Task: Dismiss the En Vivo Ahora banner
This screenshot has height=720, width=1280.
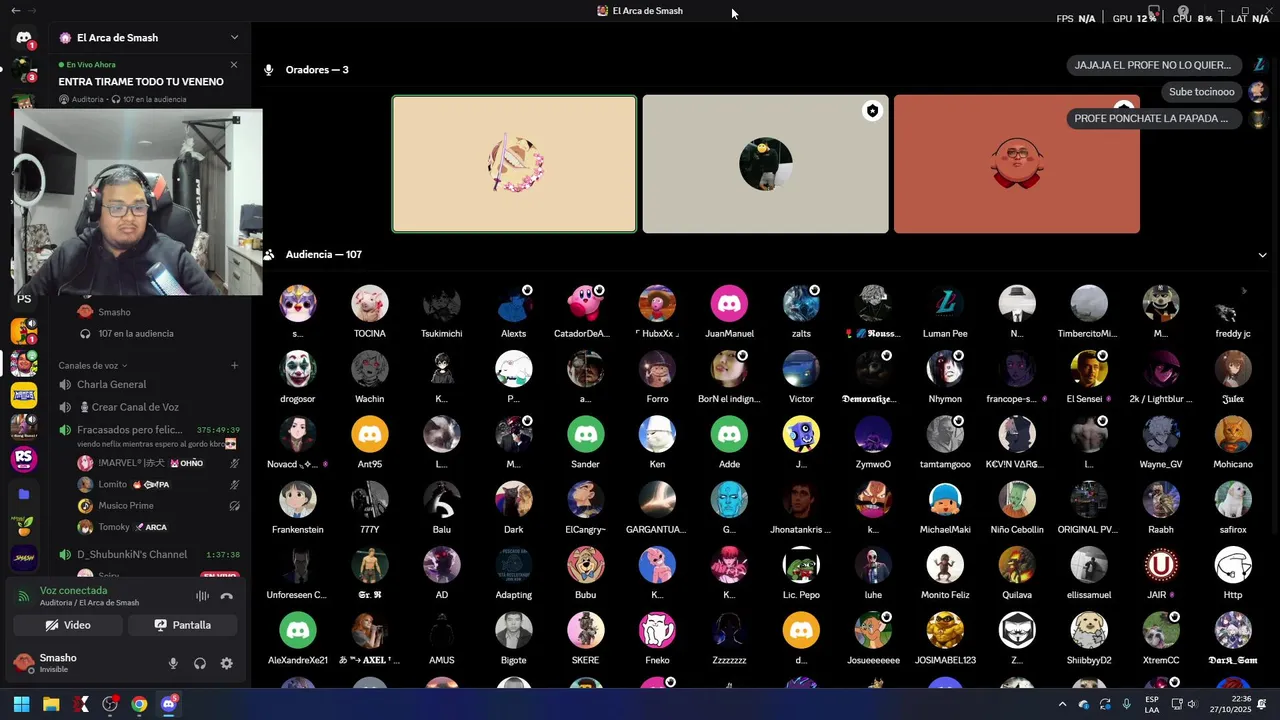Action: click(x=234, y=65)
